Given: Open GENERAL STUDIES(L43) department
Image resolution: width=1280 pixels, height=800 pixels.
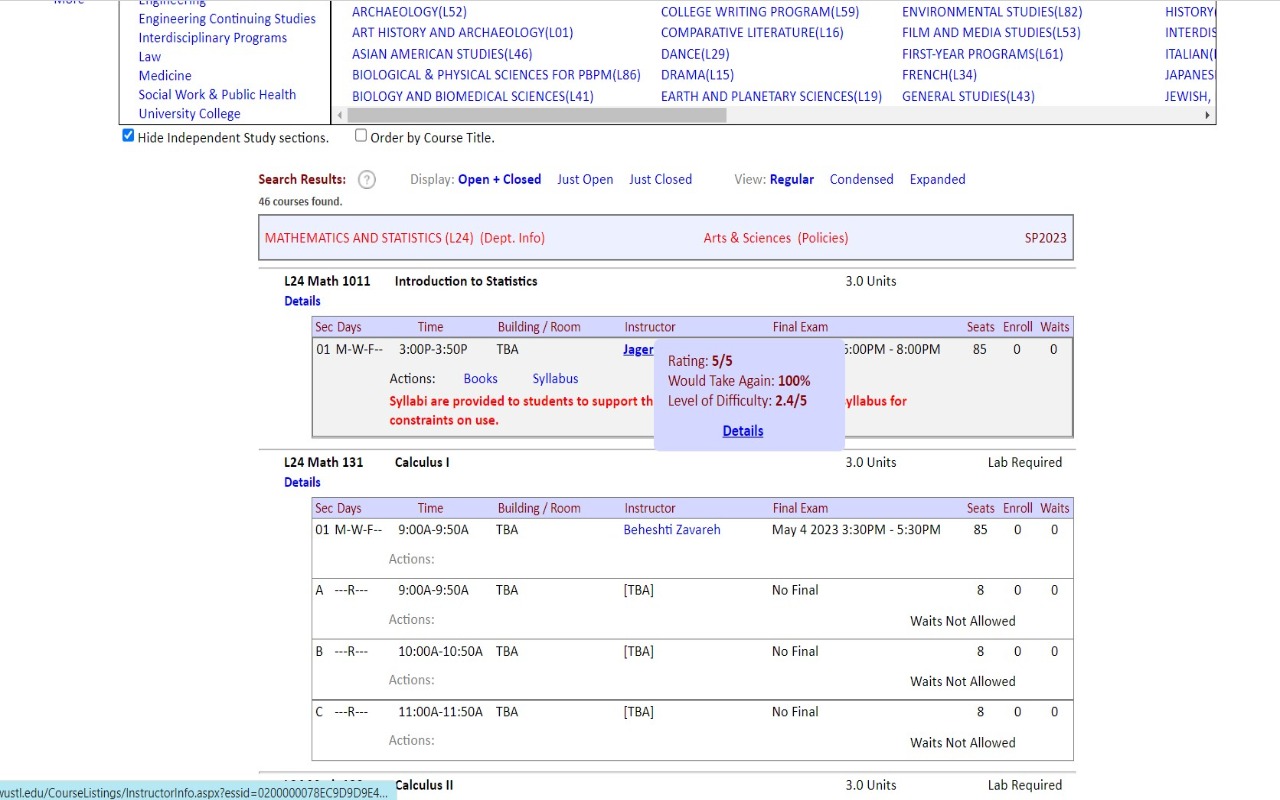Looking at the screenshot, I should click(968, 97).
